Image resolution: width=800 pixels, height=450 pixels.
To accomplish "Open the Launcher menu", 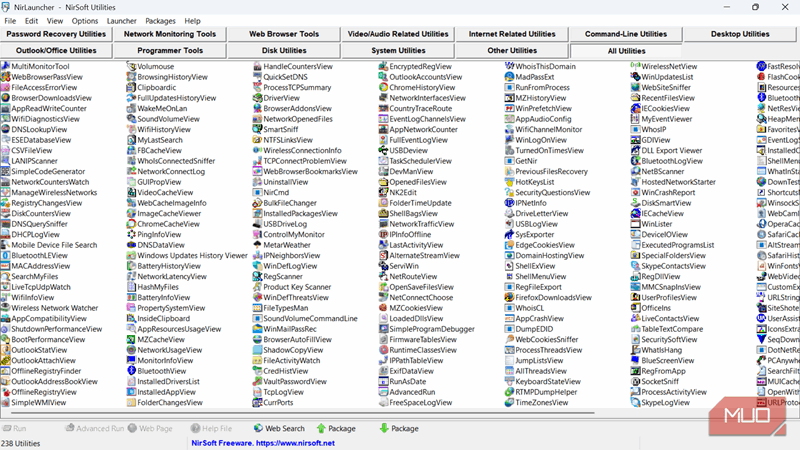I will click(x=122, y=20).
